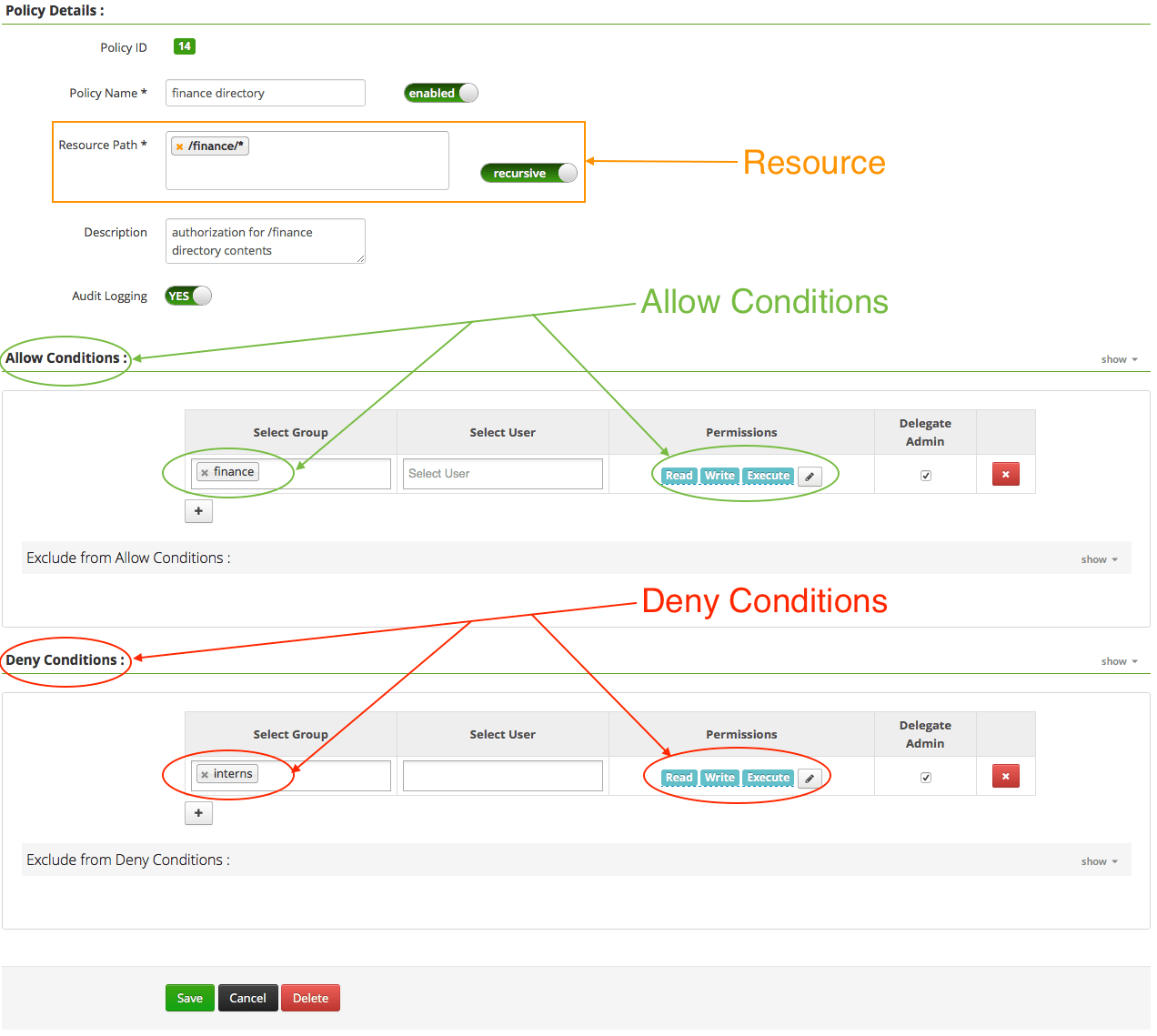Screen dimensions: 1157x1036
Task: Click Select Group field containing interns
Action: pyautogui.click(x=291, y=776)
